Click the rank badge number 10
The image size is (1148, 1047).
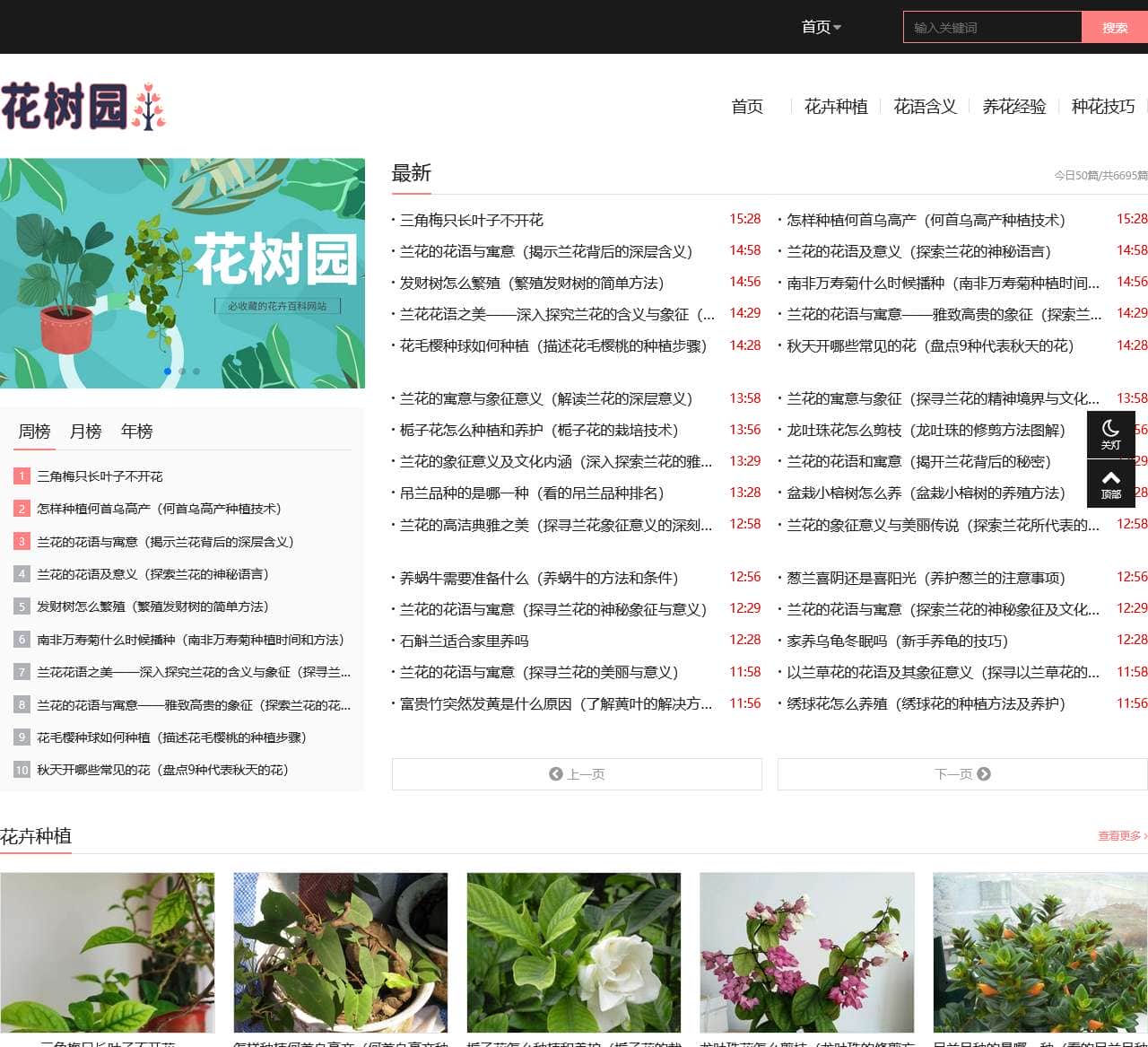pos(21,769)
